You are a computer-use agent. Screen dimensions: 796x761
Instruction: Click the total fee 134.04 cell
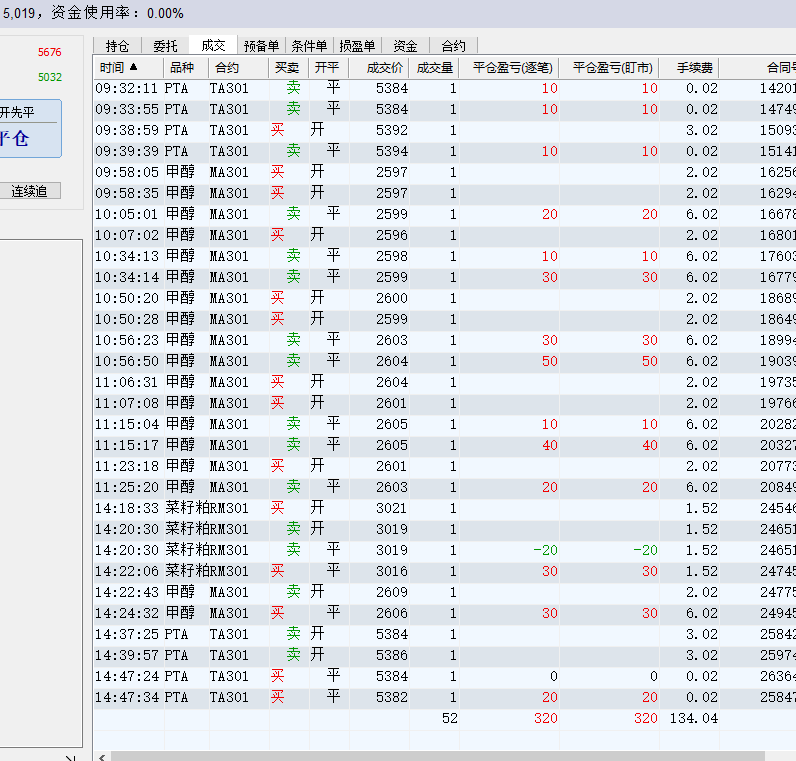[693, 718]
